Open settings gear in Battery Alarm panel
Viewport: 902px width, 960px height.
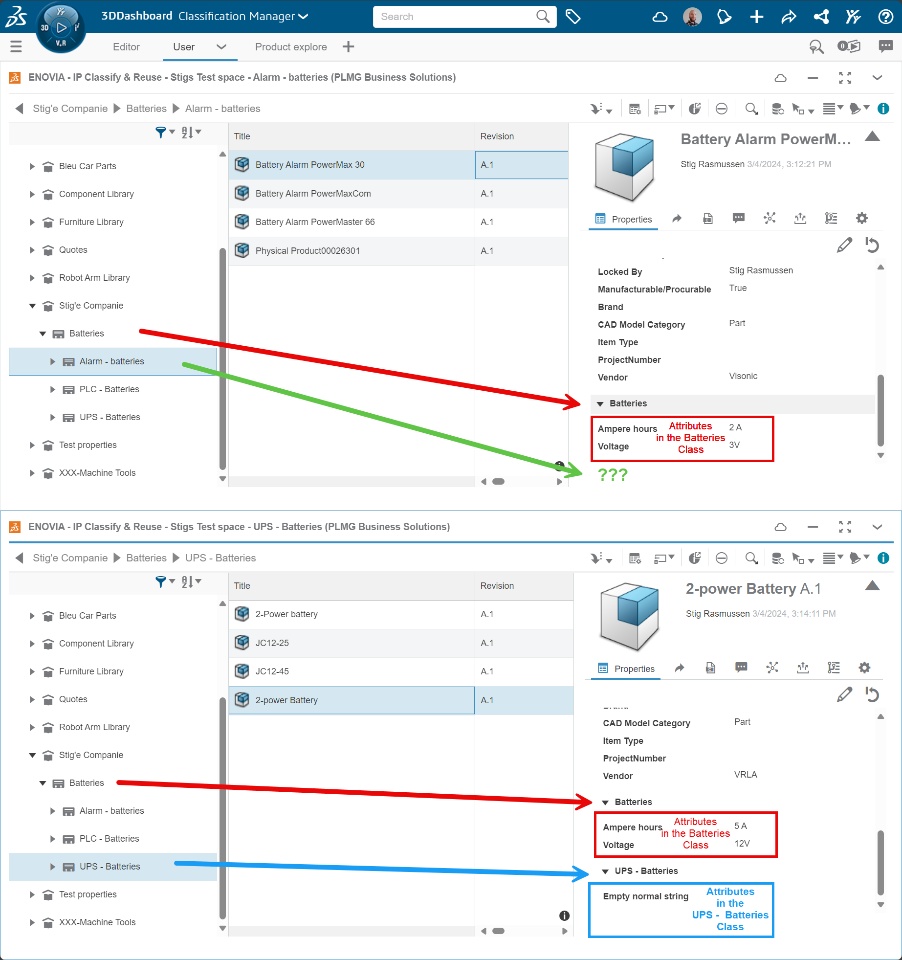[862, 218]
